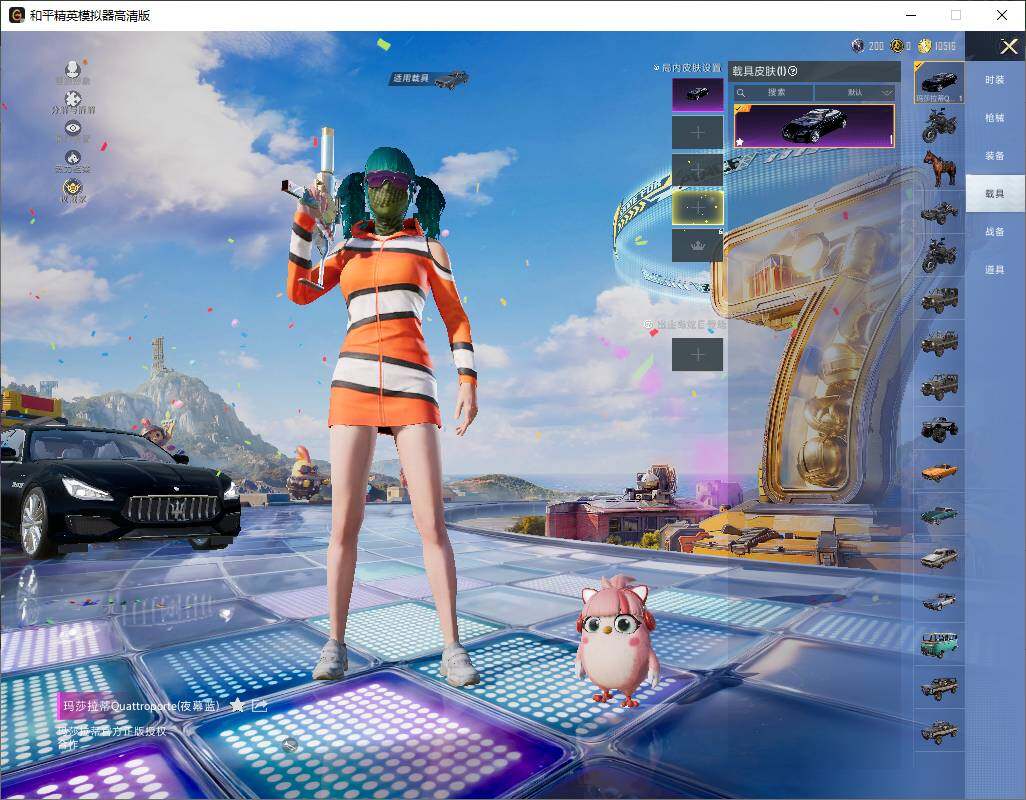The image size is (1026, 800).
Task: Open the help question mark beside 载具皮肤
Action: tap(793, 71)
